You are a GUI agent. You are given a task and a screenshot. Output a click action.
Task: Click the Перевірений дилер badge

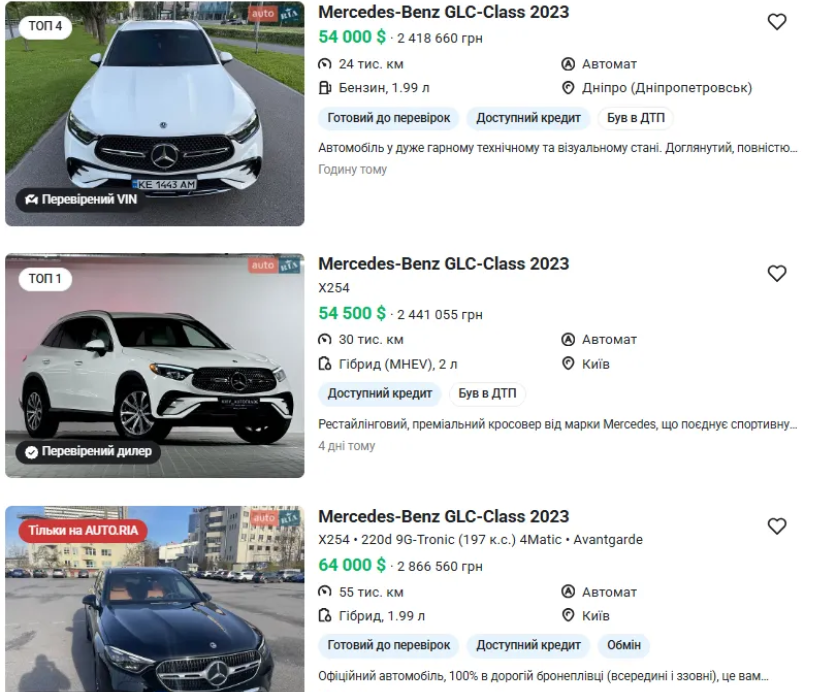tap(89, 451)
